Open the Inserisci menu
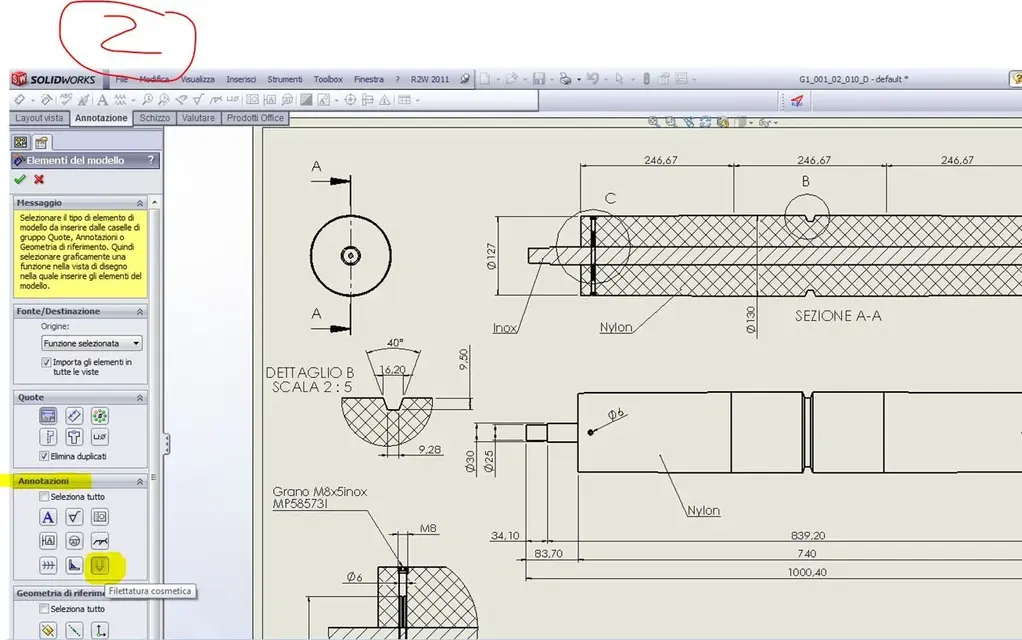 click(241, 79)
